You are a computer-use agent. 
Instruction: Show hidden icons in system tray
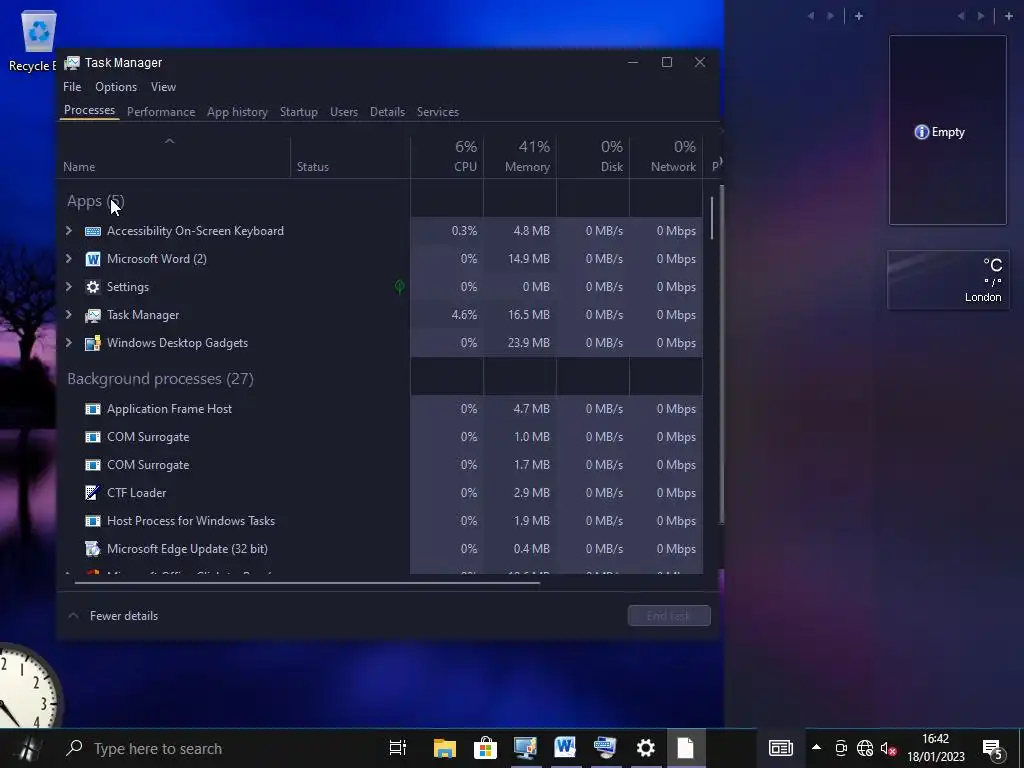point(816,747)
